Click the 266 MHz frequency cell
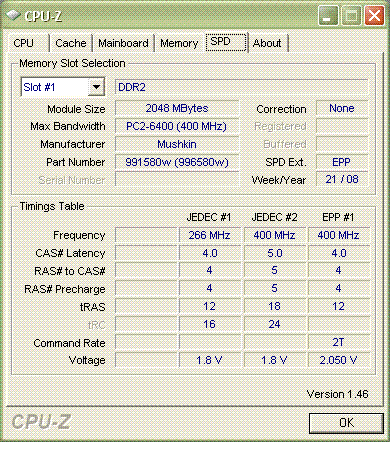Screen dimensions: 391x450 point(210,235)
